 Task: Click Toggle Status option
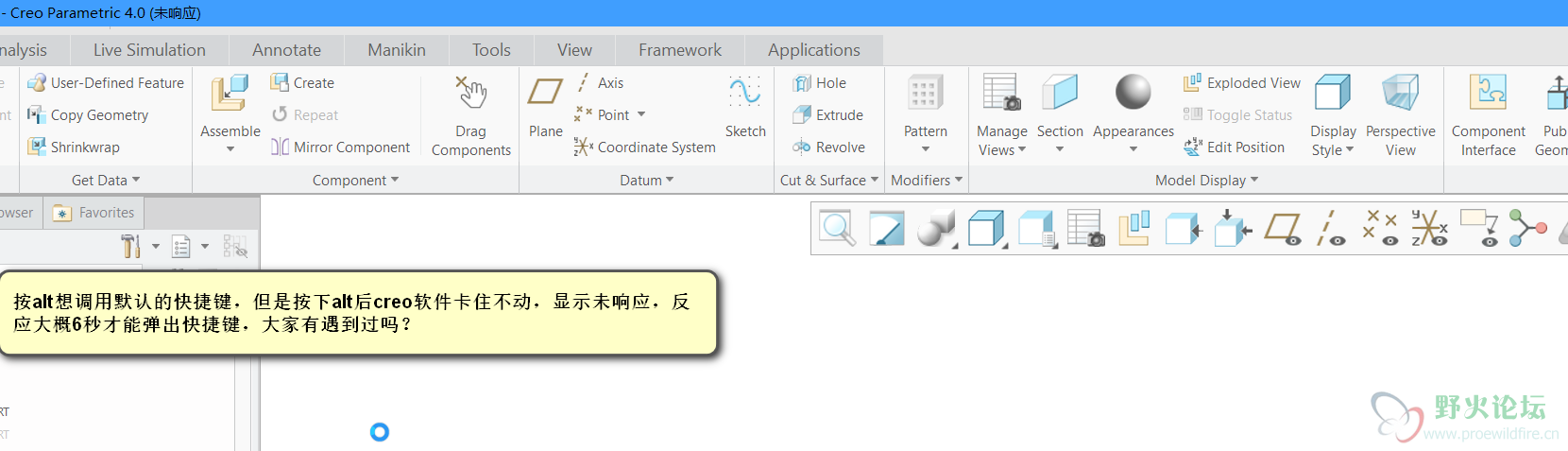point(1237,115)
